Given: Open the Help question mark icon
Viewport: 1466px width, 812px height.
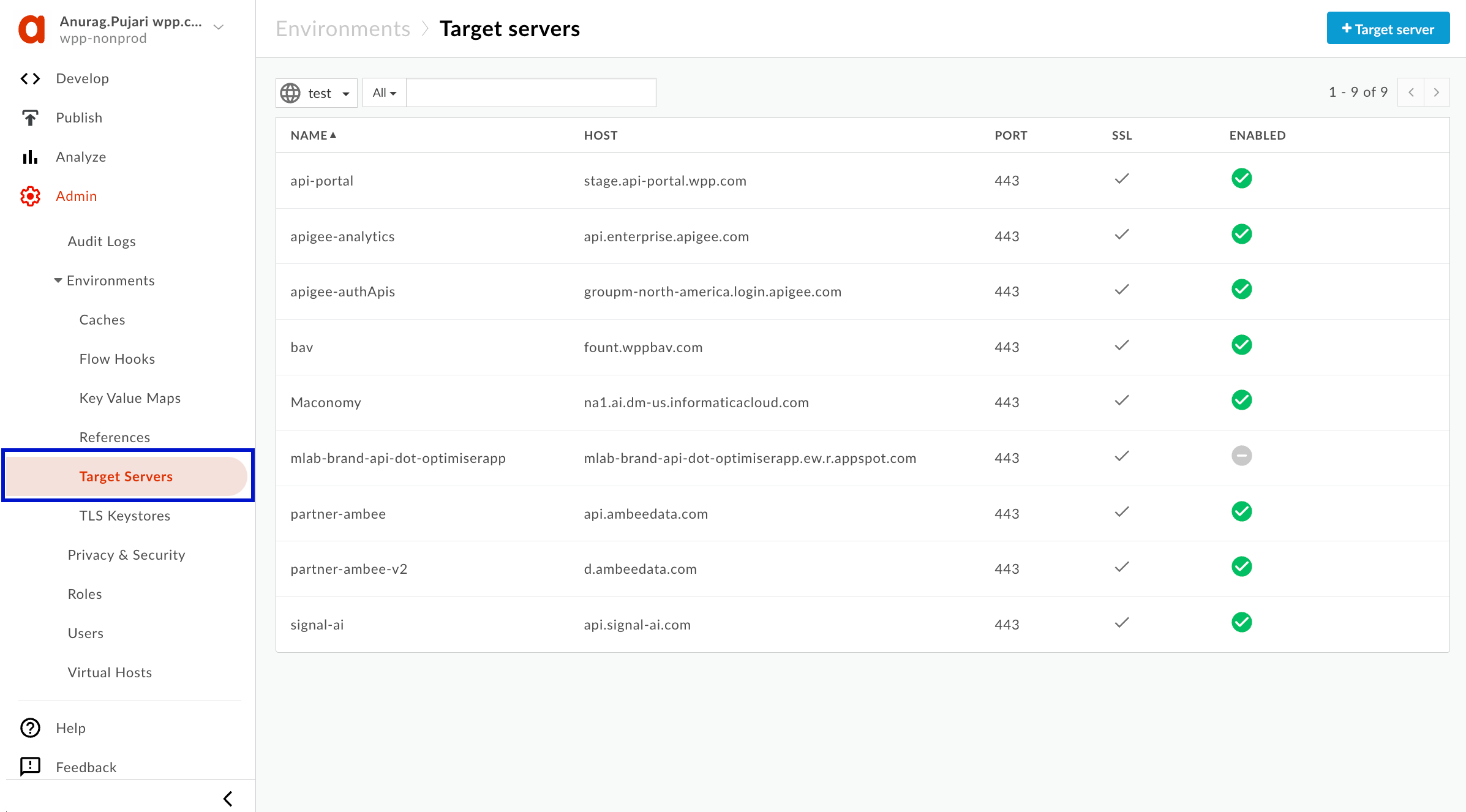Looking at the screenshot, I should (x=30, y=727).
